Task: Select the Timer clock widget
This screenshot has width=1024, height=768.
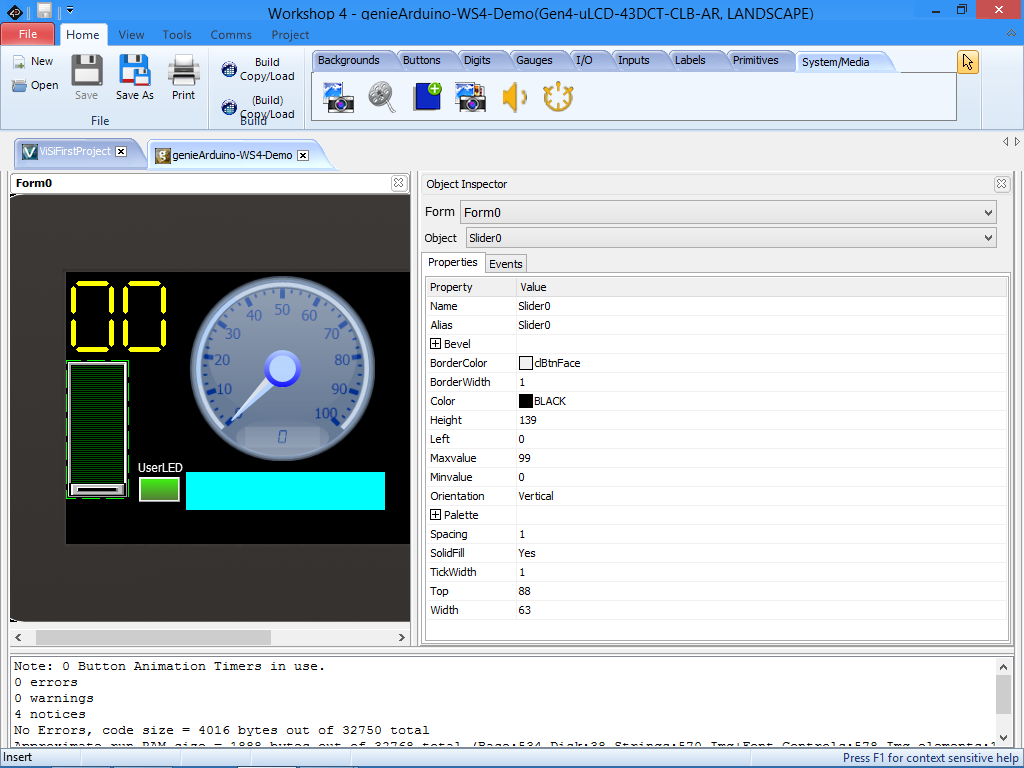Action: 558,97
